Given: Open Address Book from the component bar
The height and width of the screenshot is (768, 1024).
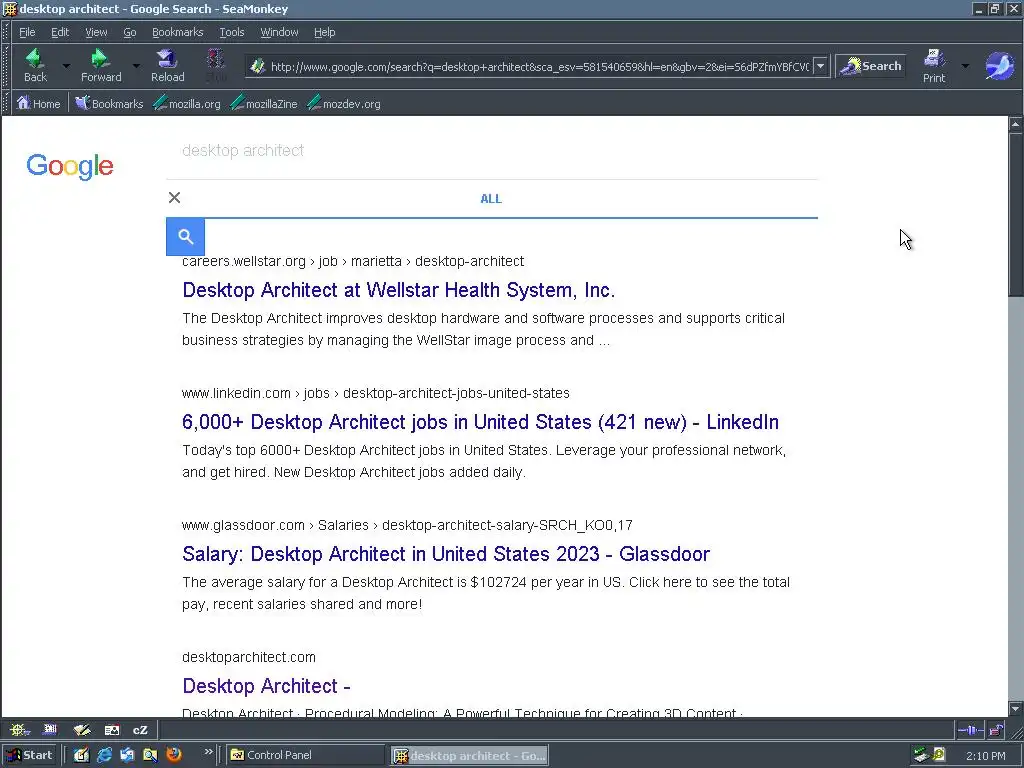Looking at the screenshot, I should click(x=112, y=729).
